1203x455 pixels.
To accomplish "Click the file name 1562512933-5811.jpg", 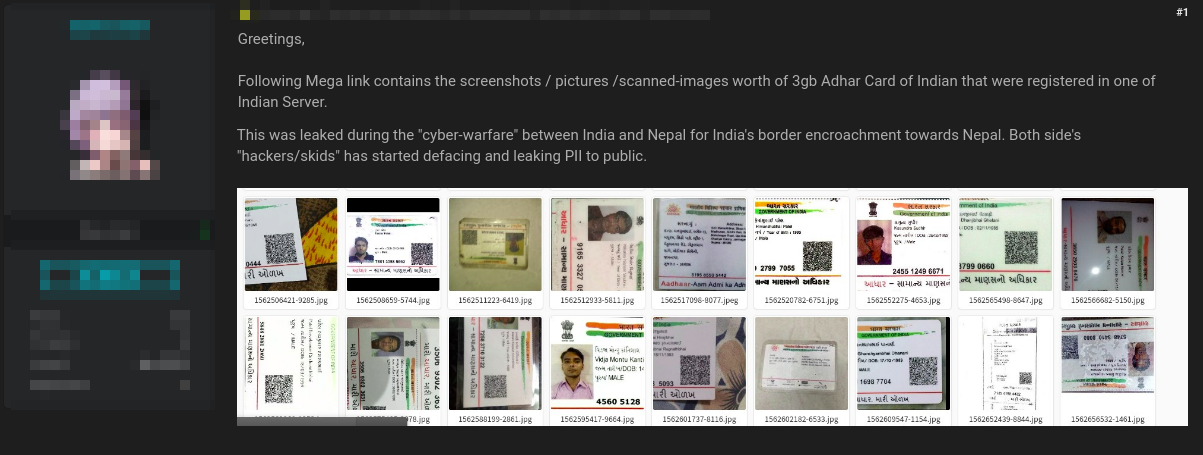I will tap(597, 300).
